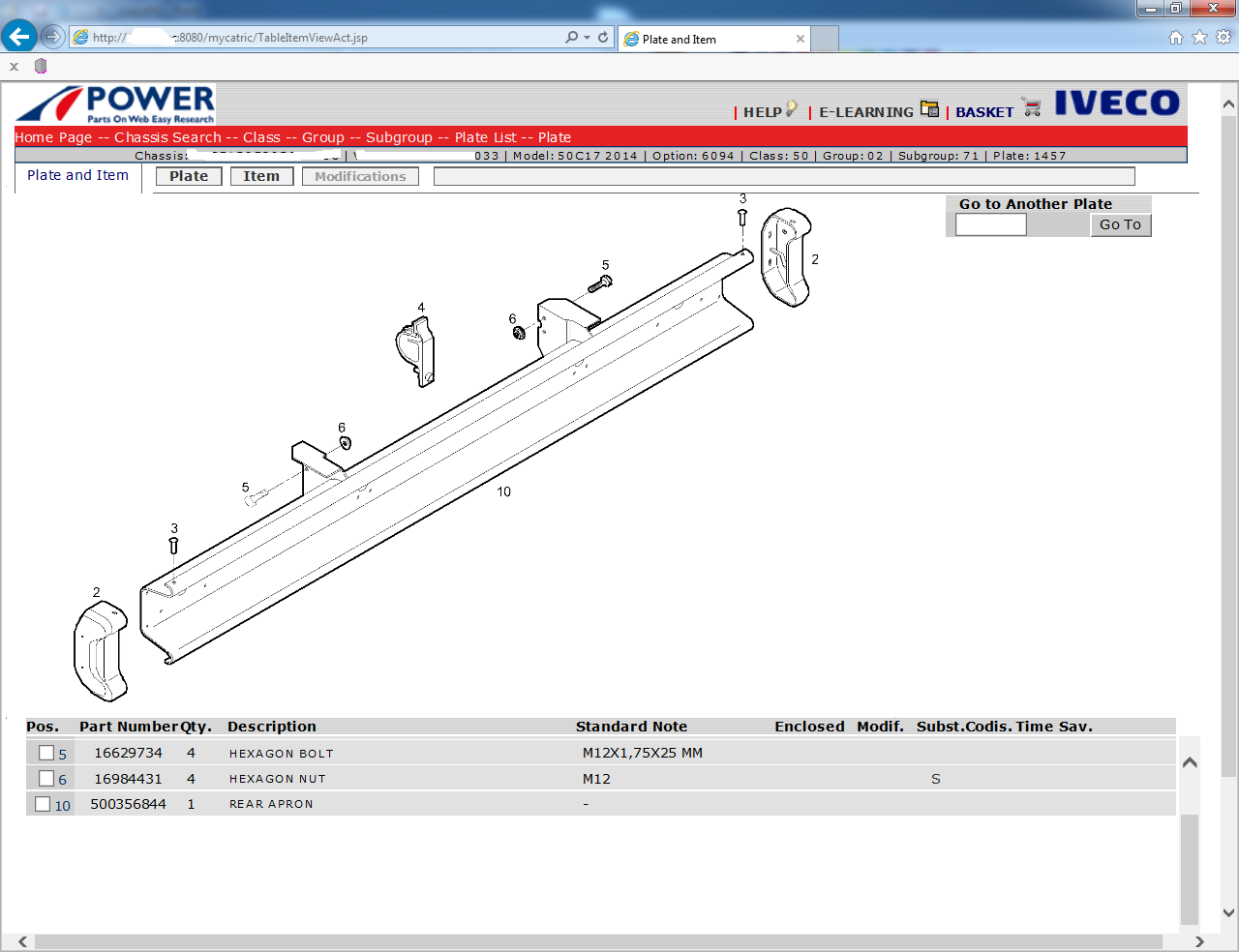Select the hexagon nut M12 row checkbox
Viewport: 1239px width, 952px height.
pyautogui.click(x=45, y=778)
